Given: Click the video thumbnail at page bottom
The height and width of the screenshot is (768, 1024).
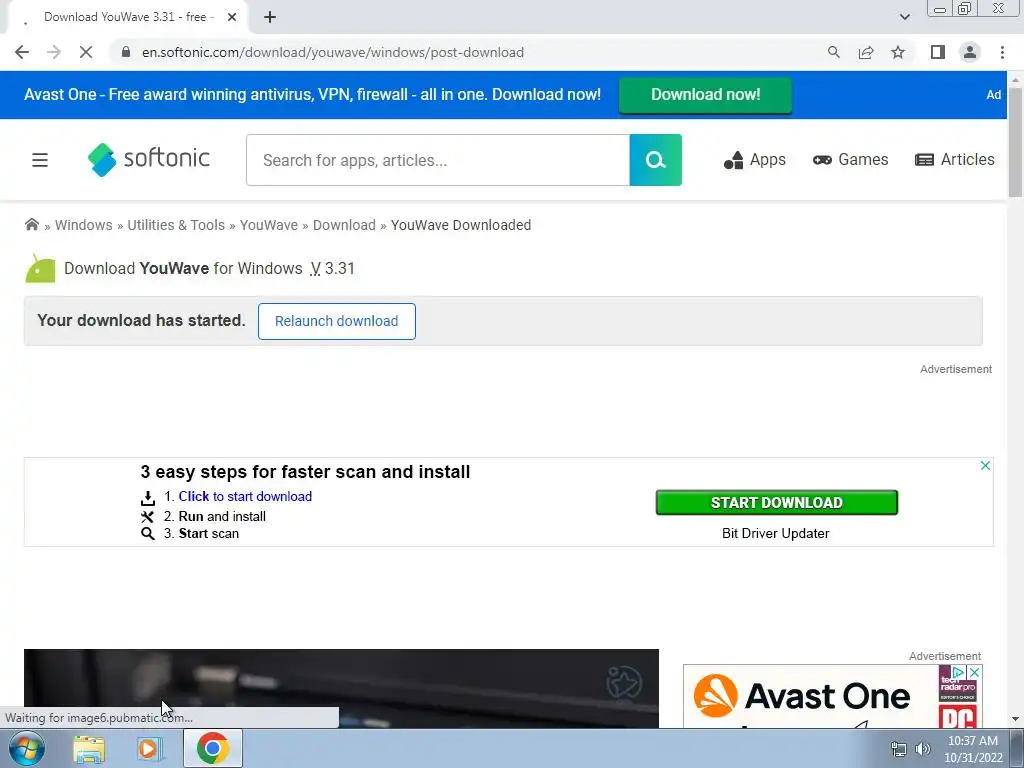Looking at the screenshot, I should click(341, 688).
